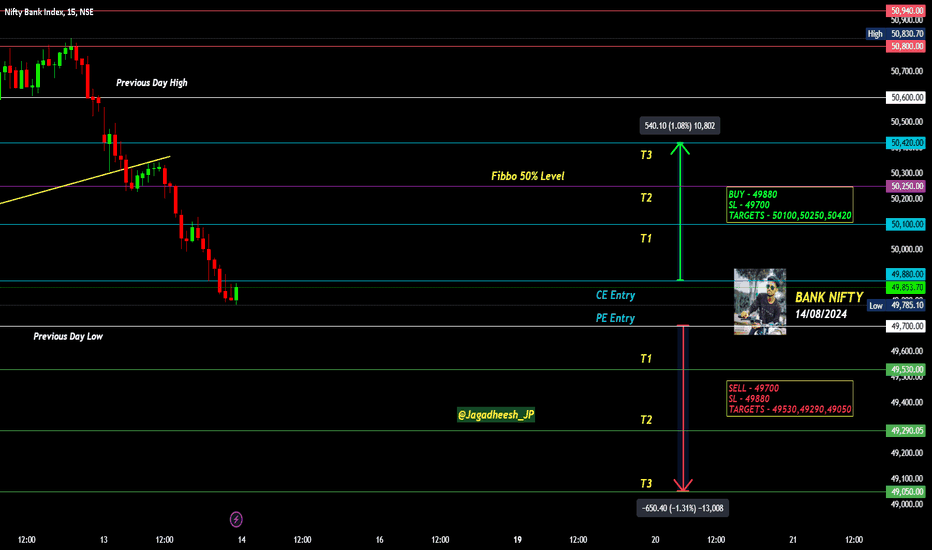Select the T1 label beside green arrow
The image size is (932, 550).
(646, 238)
